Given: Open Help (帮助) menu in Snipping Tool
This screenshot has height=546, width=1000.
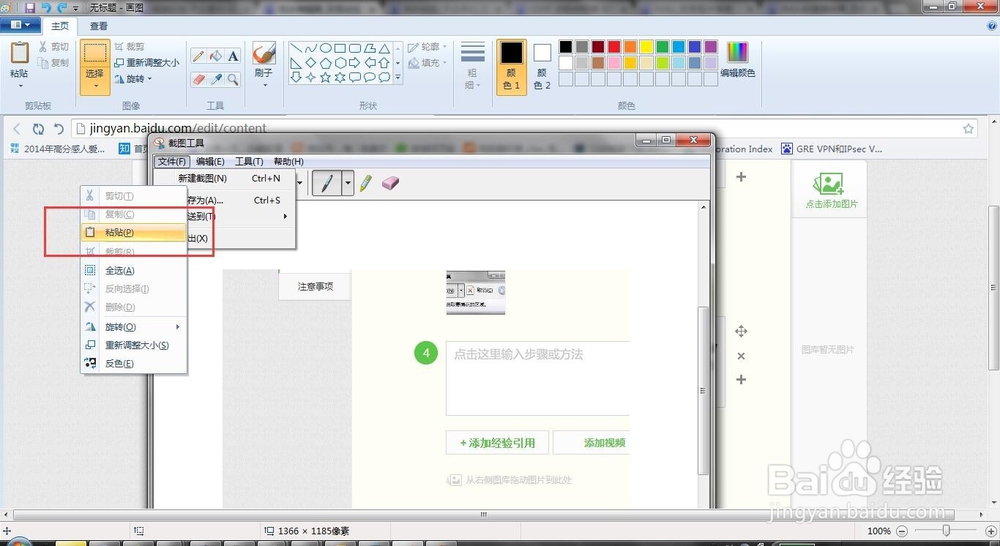Looking at the screenshot, I should tap(288, 161).
